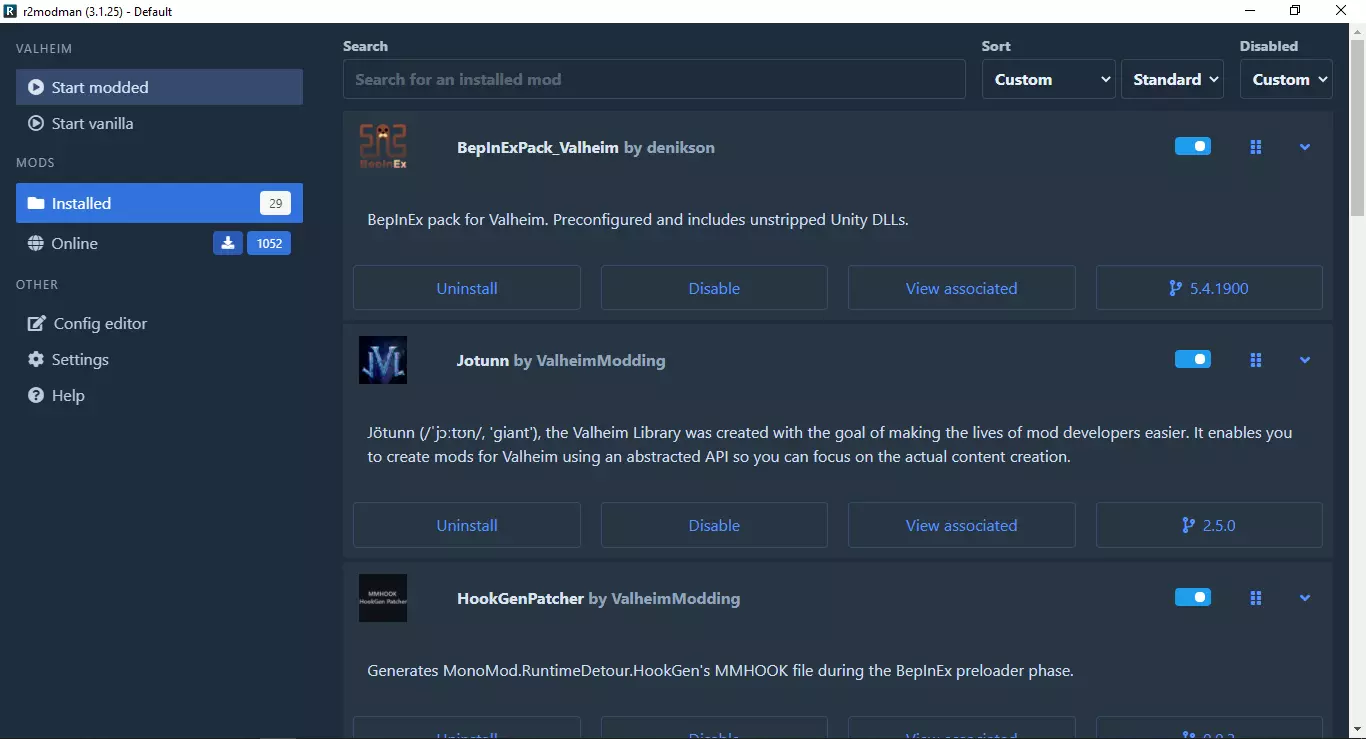
Task: Click the Jotunn by ValheimModding title
Action: [561, 360]
